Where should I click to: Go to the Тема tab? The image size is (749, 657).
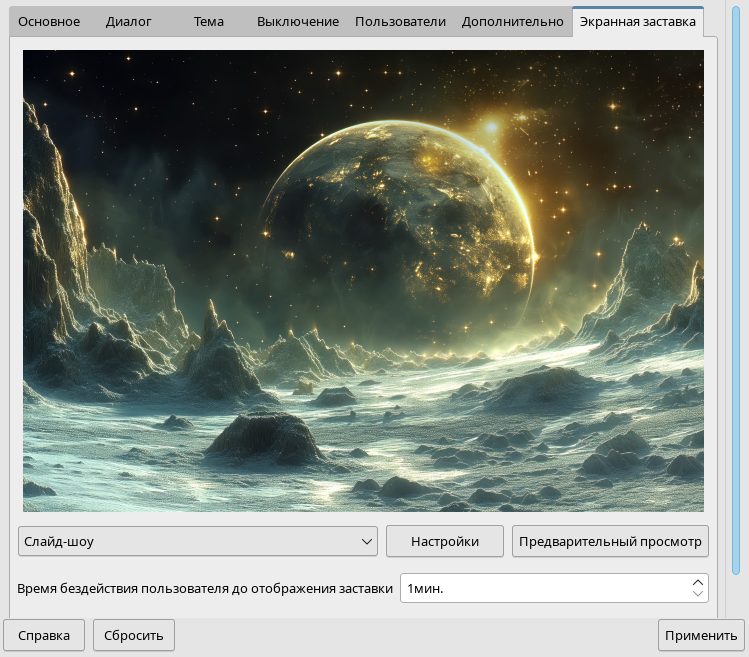(209, 21)
